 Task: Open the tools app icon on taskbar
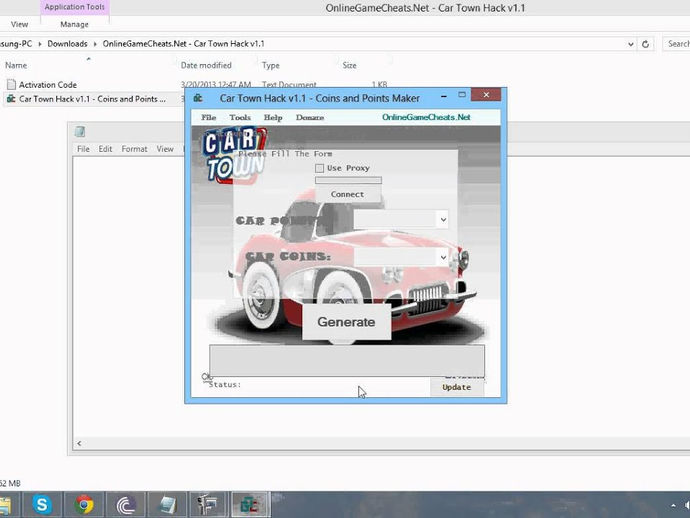click(208, 504)
